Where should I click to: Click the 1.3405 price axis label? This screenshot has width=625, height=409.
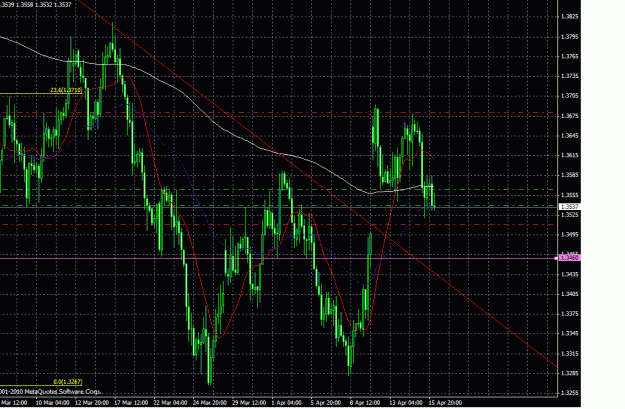[569, 294]
